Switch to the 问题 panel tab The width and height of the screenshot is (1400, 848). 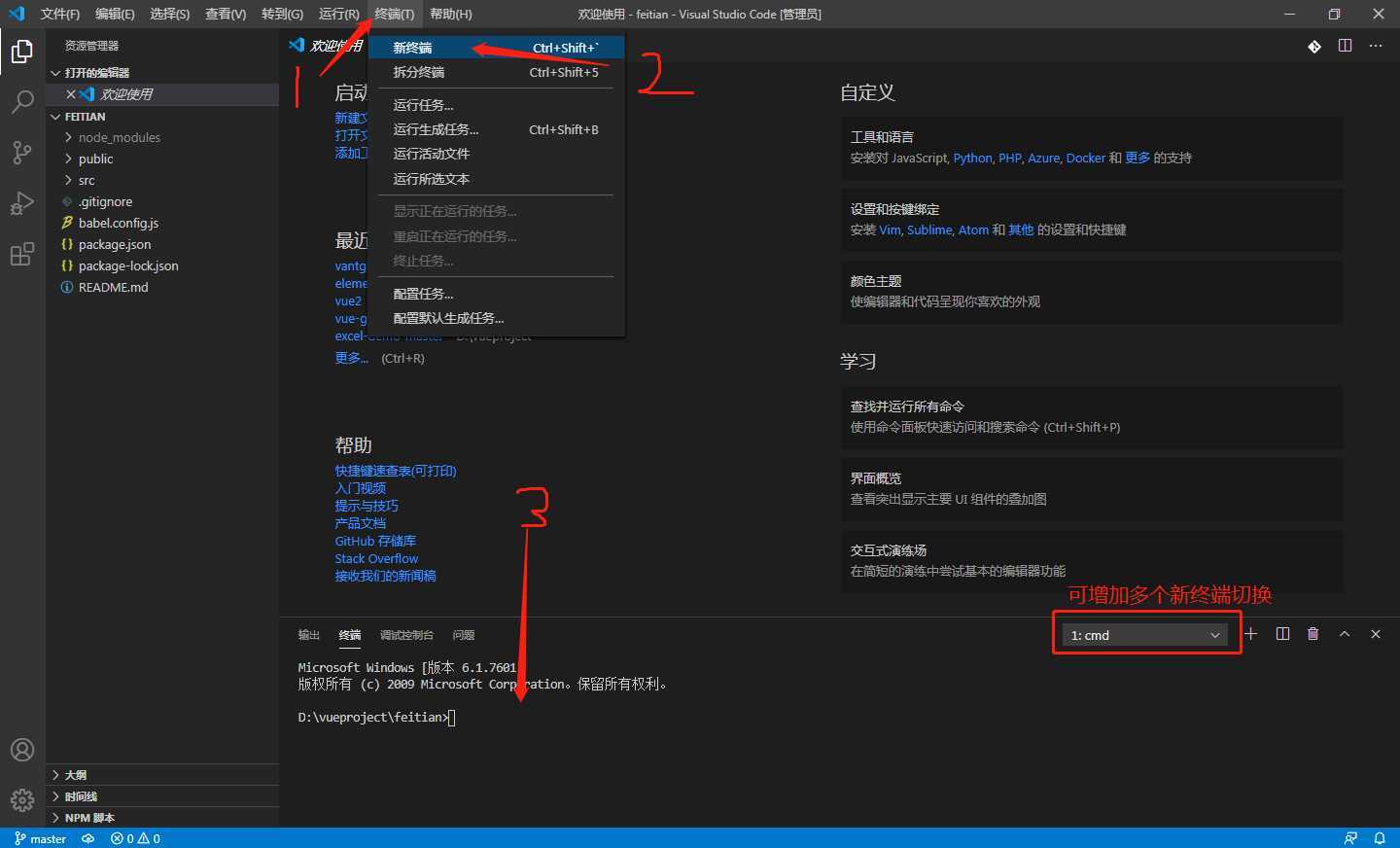click(464, 635)
